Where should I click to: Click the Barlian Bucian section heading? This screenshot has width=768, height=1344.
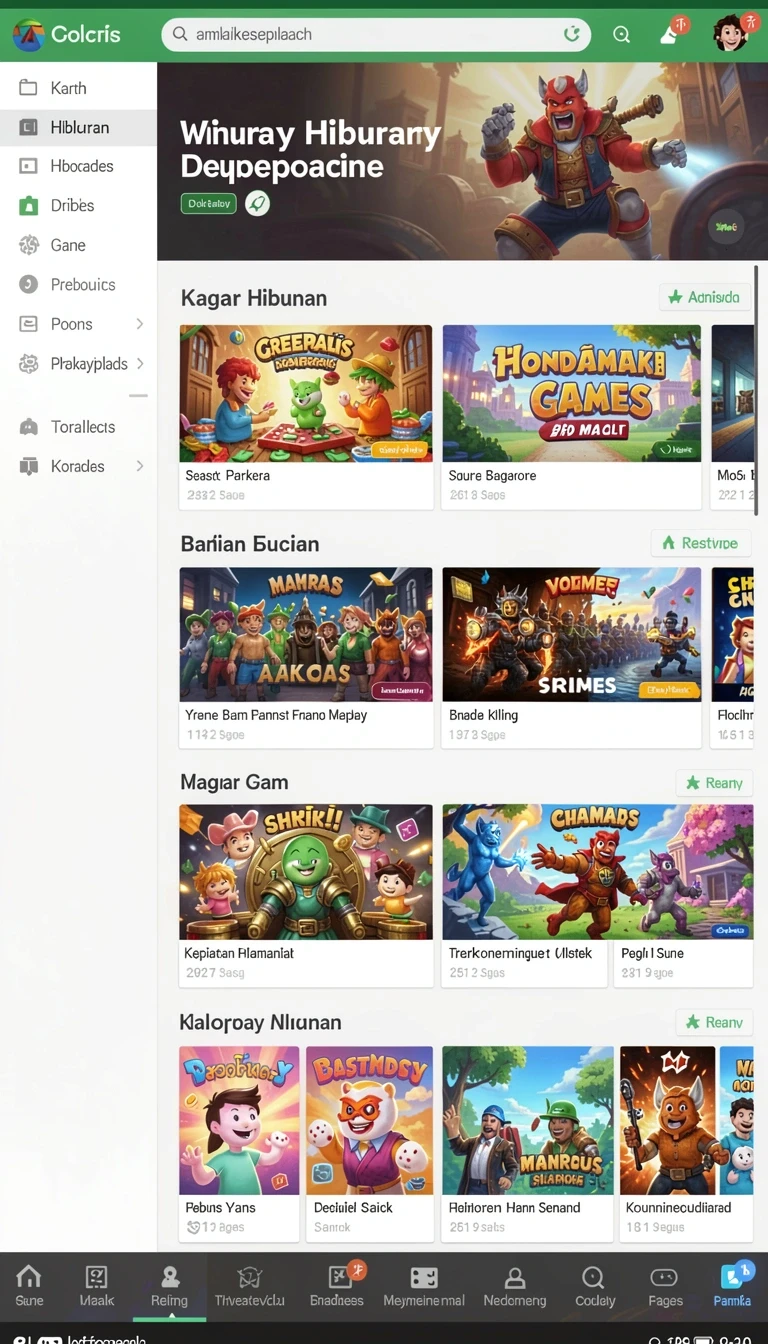[x=250, y=544]
